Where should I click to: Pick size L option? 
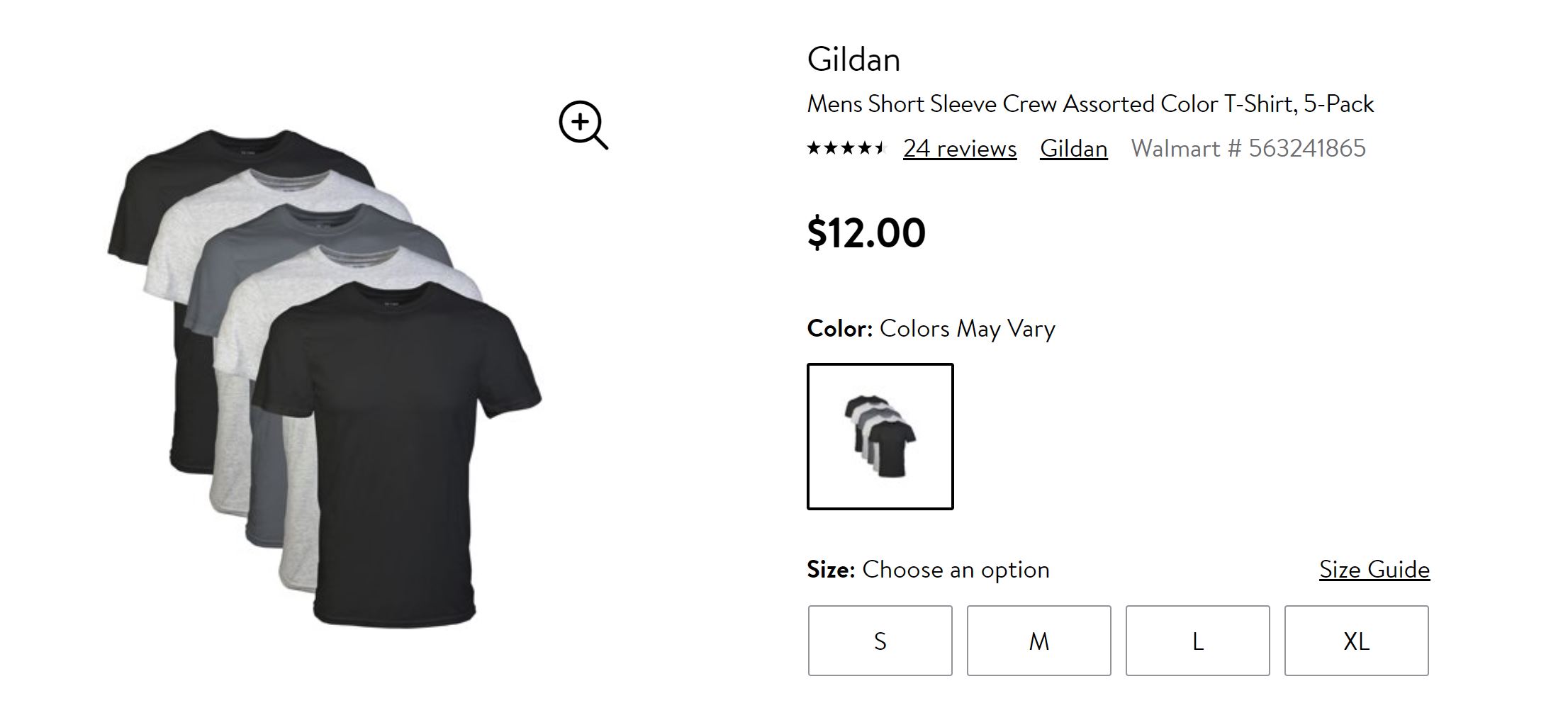[x=1197, y=641]
